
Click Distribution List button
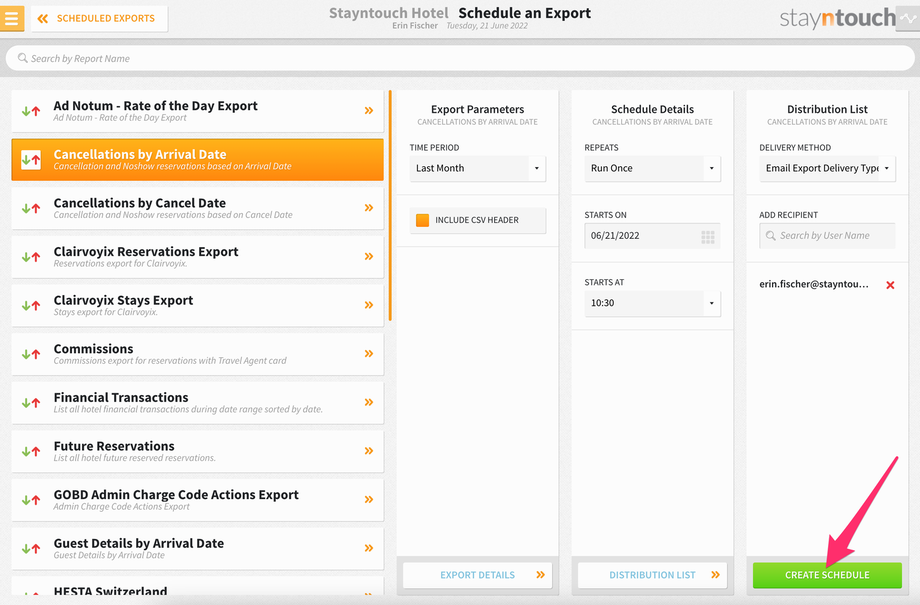click(652, 575)
